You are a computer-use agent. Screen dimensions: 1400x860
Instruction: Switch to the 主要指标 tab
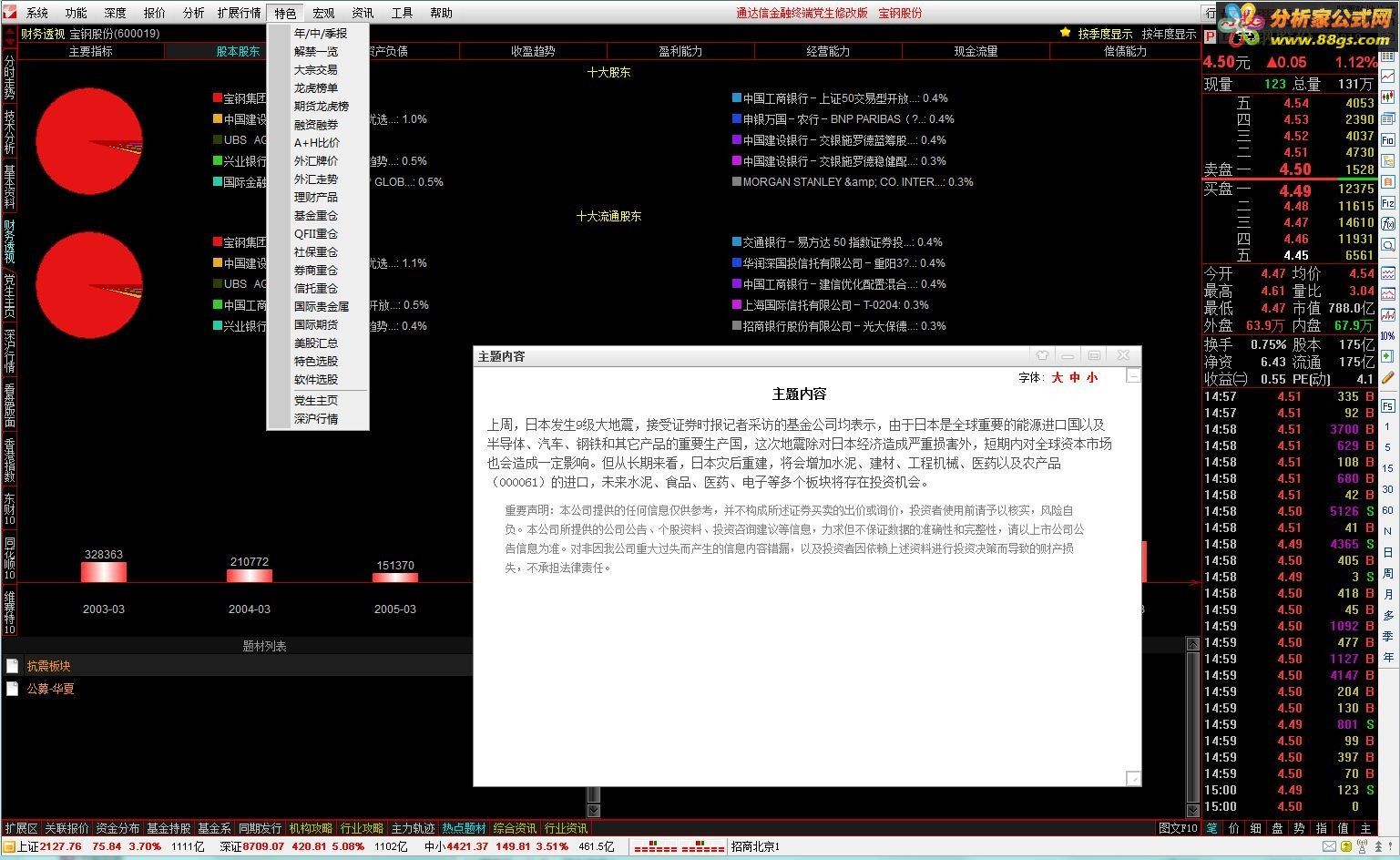point(91,51)
